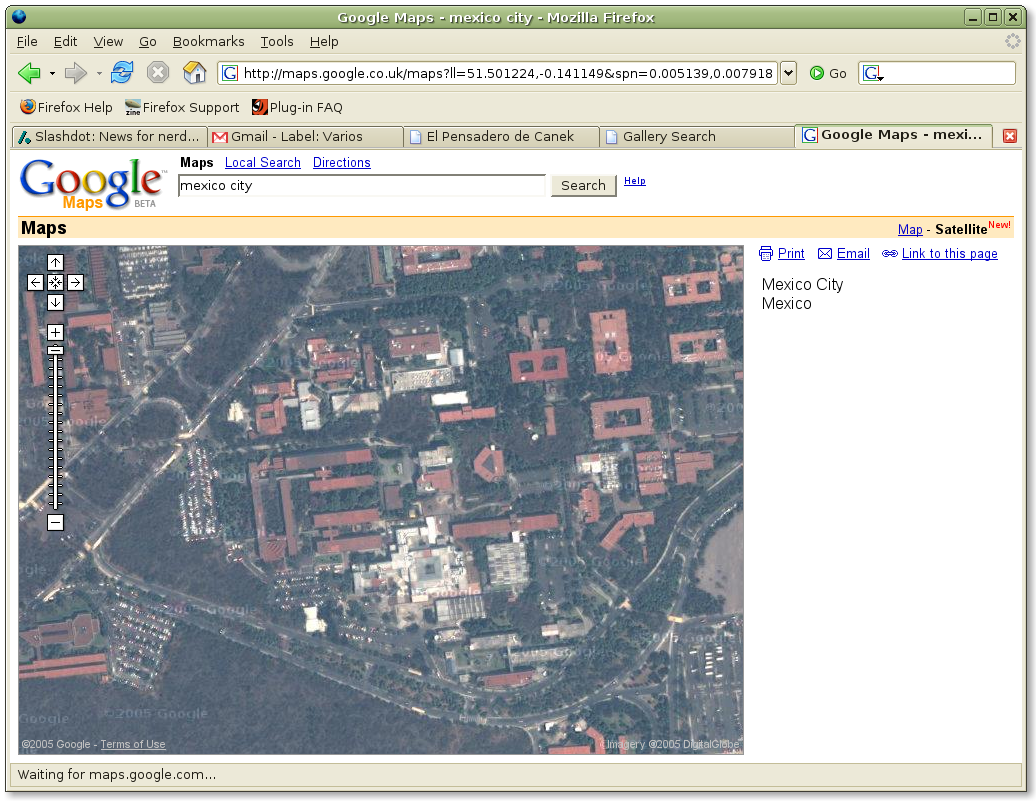Expand the URL bar history dropdown

click(788, 73)
